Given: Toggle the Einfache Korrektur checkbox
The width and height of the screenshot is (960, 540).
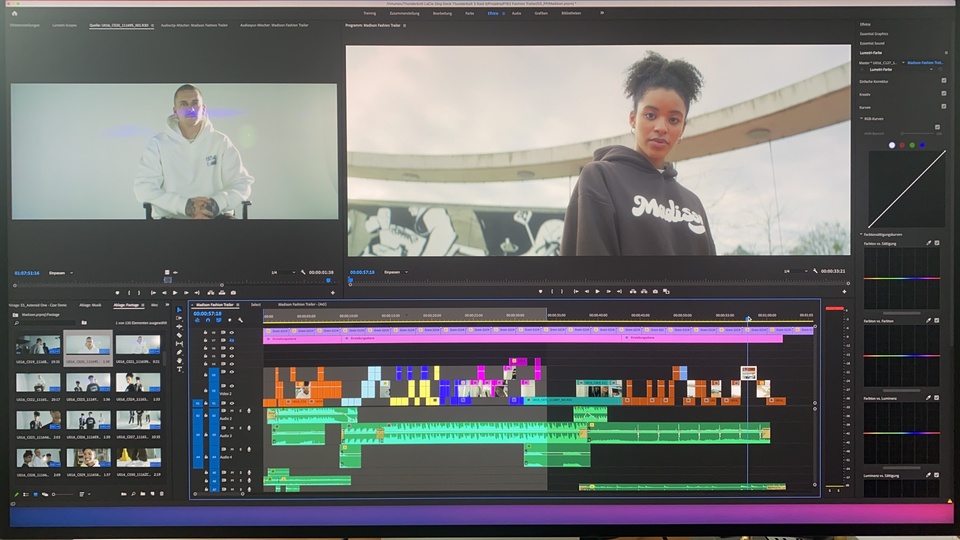Looking at the screenshot, I should [944, 81].
